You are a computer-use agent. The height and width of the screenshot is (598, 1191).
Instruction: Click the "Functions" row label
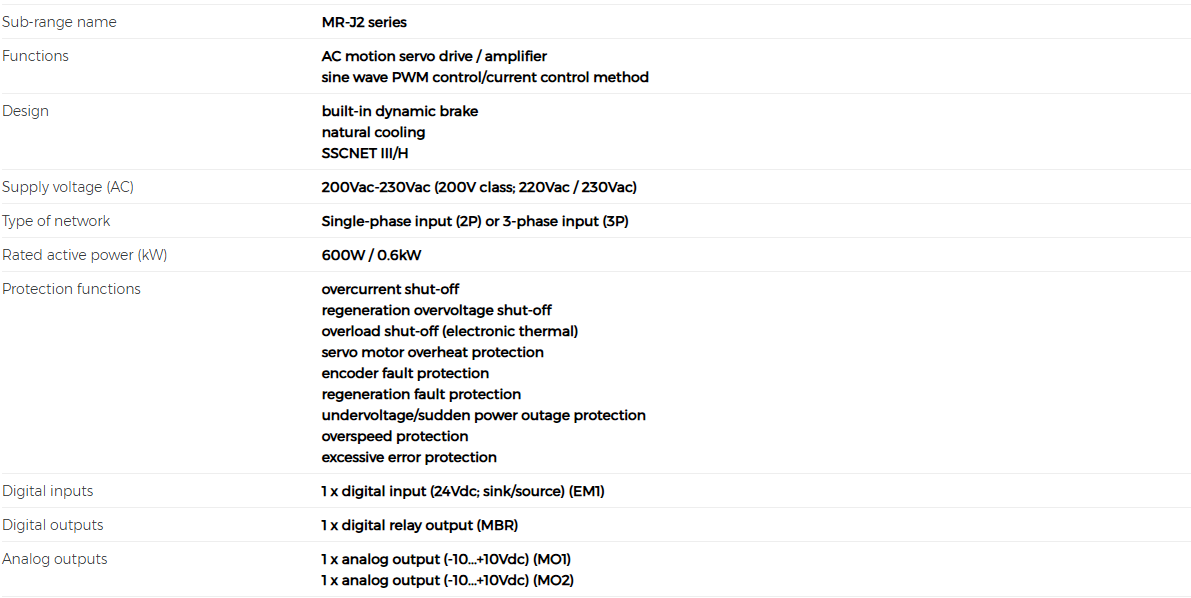(x=36, y=56)
